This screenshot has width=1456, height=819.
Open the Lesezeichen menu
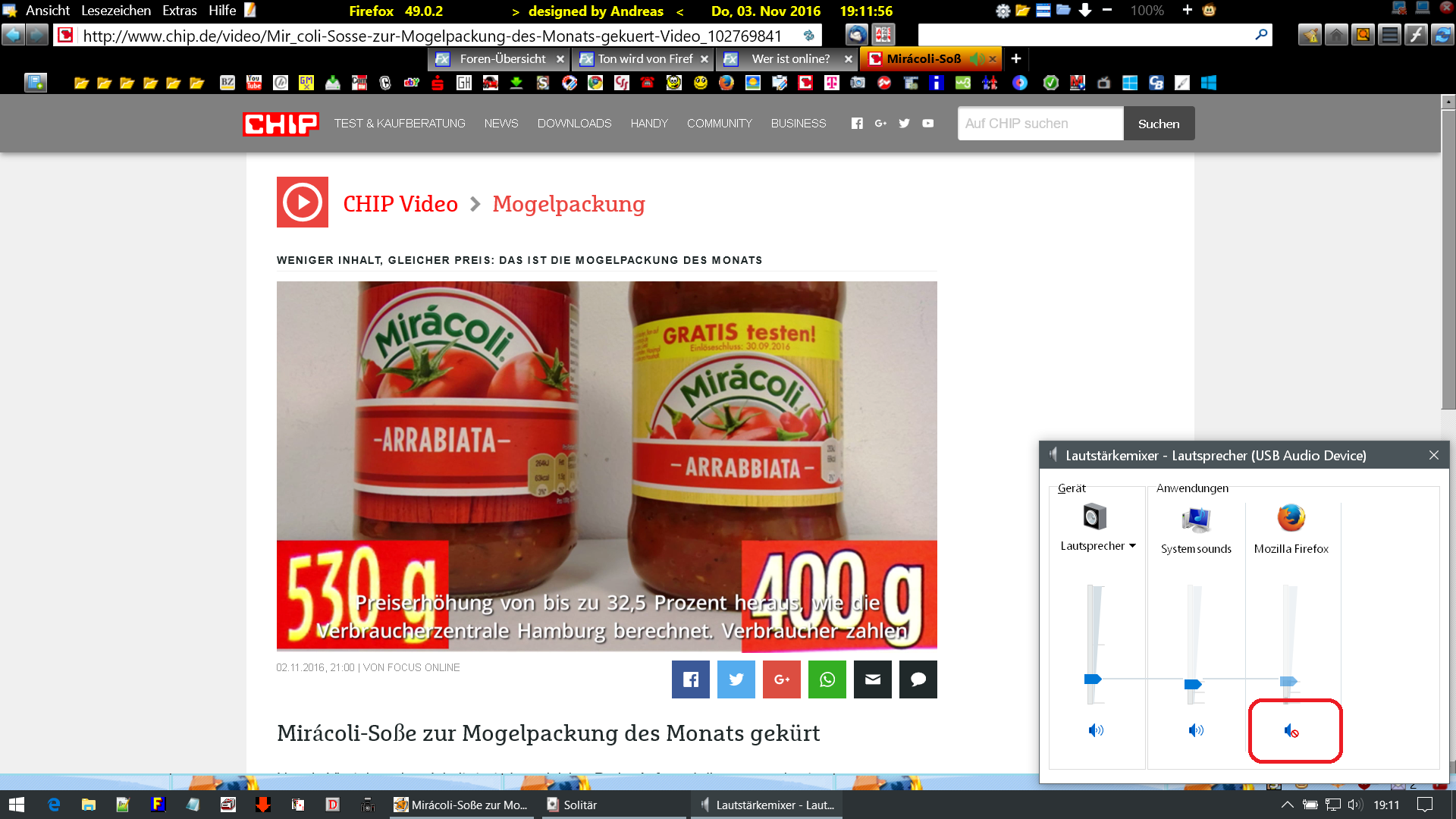click(116, 11)
